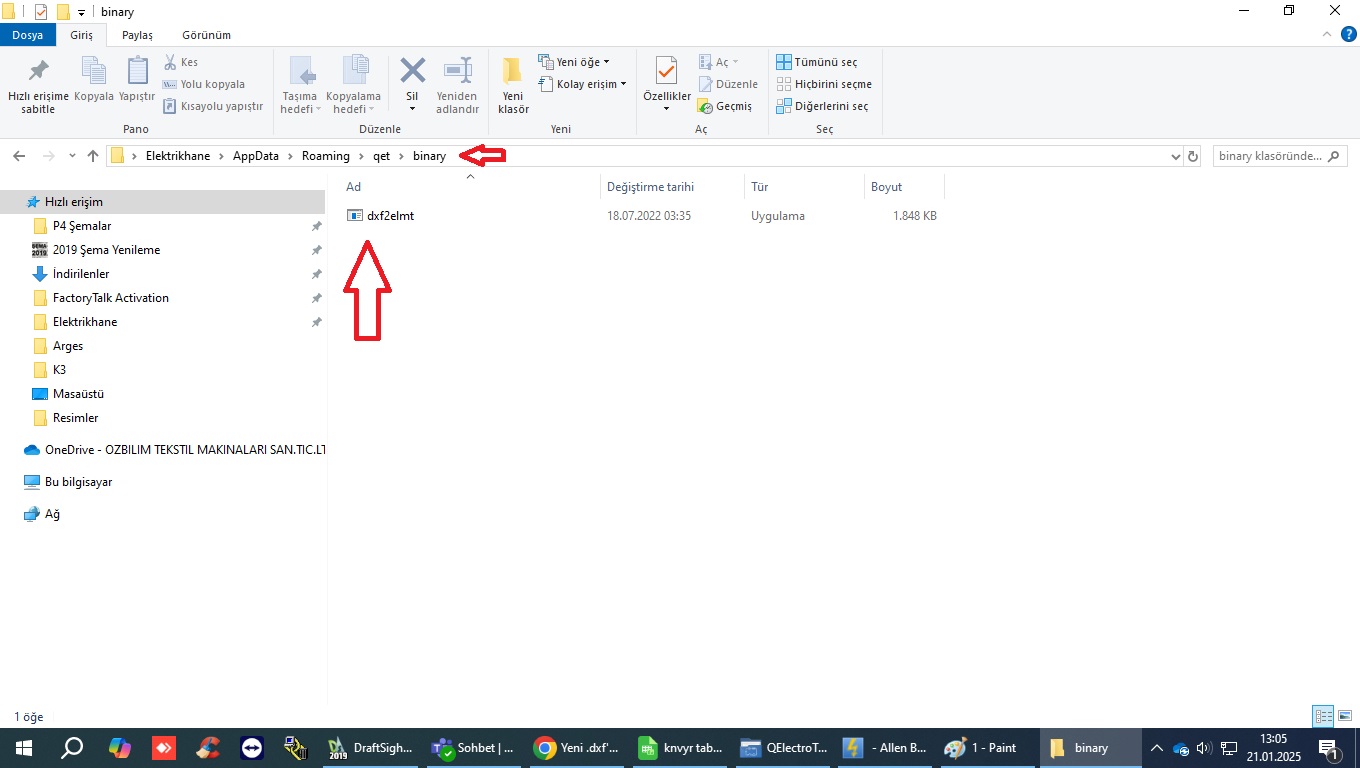The height and width of the screenshot is (768, 1360).
Task: Expand the Yeni öğe dropdown
Action: [574, 62]
